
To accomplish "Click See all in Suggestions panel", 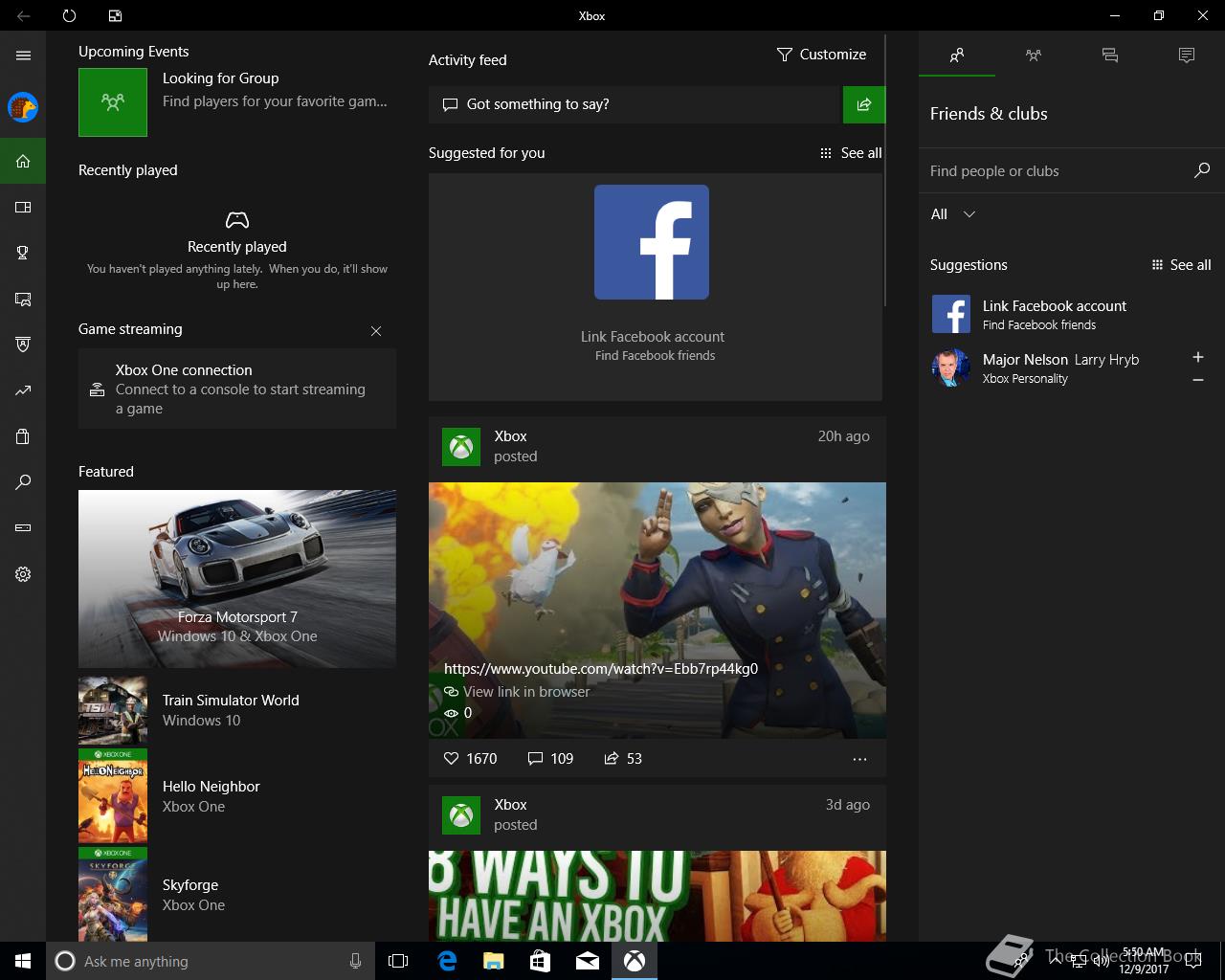I will pyautogui.click(x=1181, y=265).
